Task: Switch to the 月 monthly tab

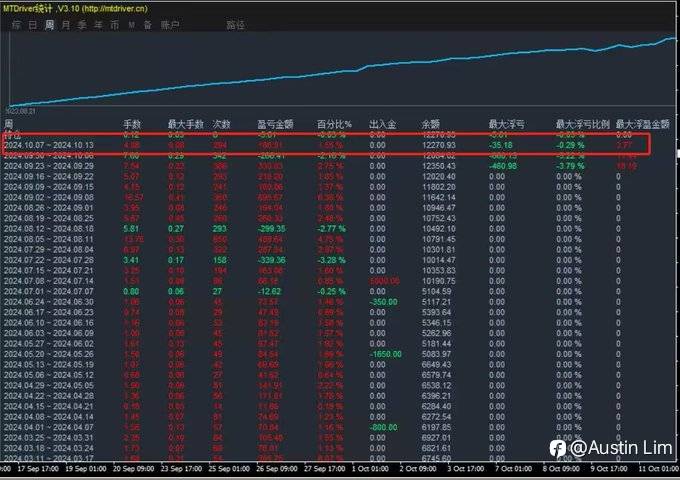Action: [x=65, y=25]
